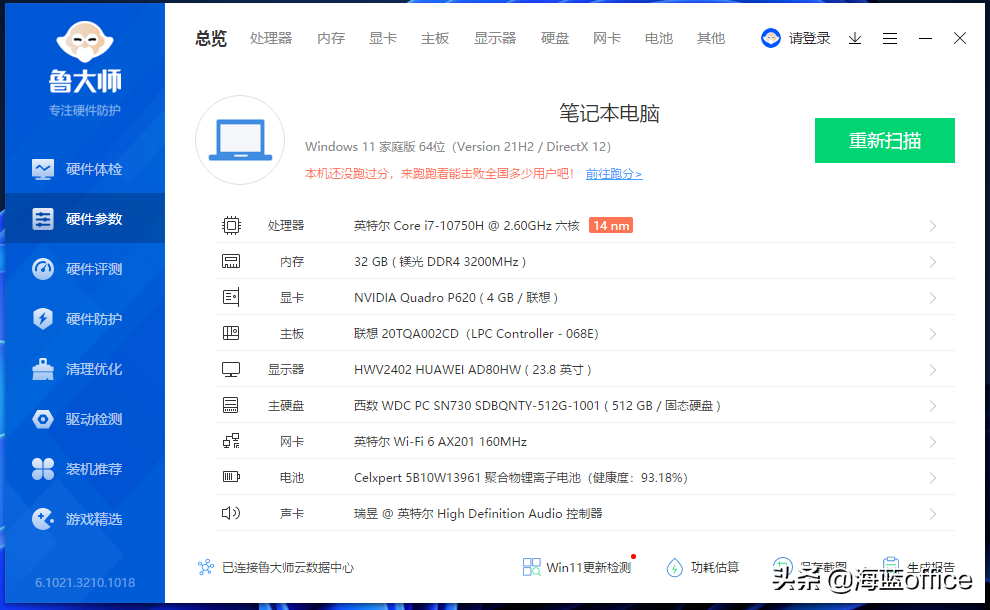Image resolution: width=990 pixels, height=610 pixels.
Task: Open 功耗估算 power estimation
Action: pos(703,567)
